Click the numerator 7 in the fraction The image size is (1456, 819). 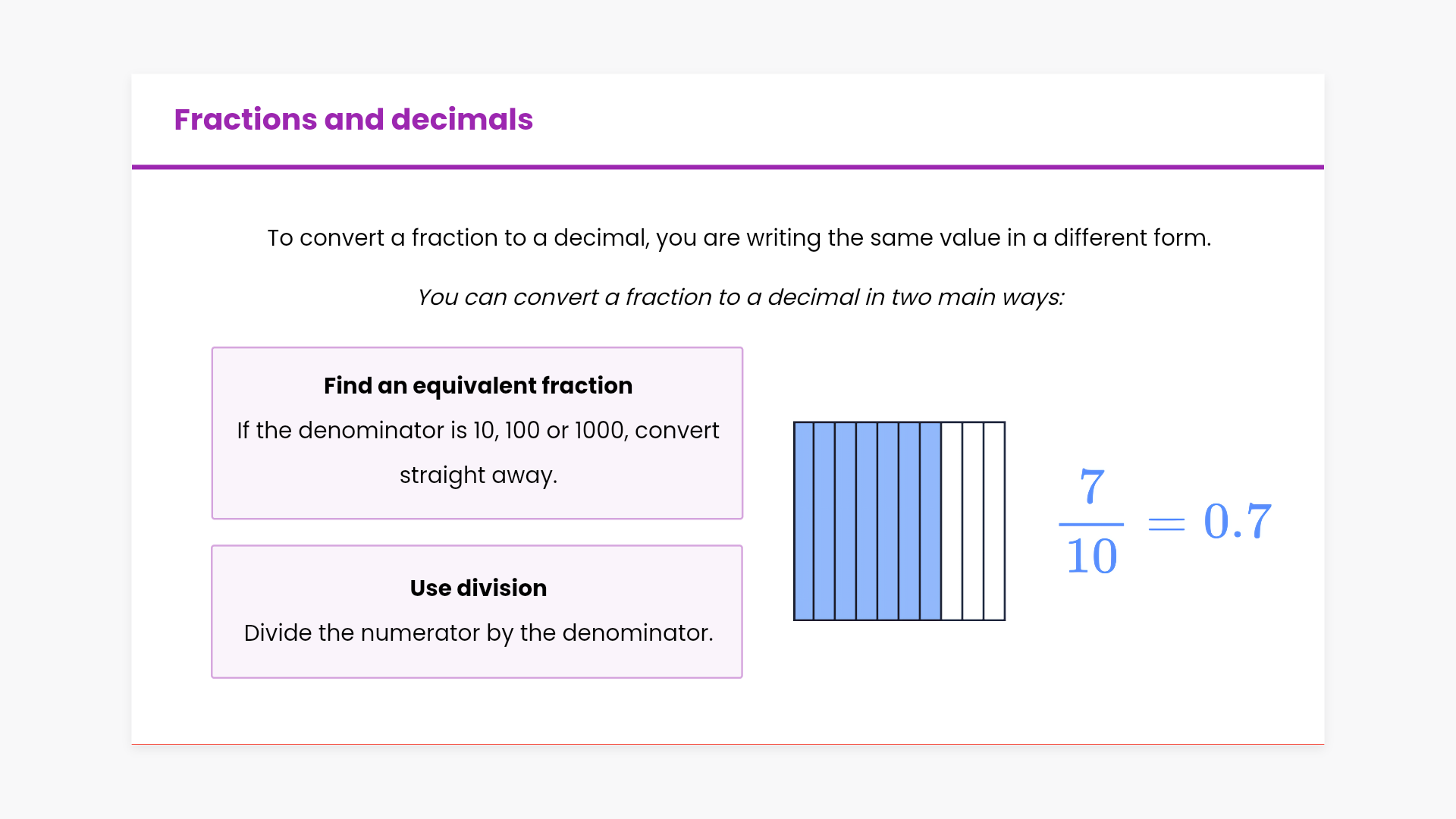coord(1092,486)
